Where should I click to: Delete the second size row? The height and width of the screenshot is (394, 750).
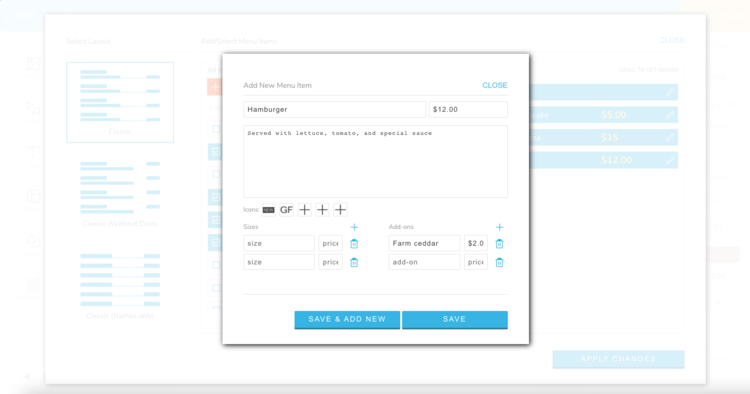[354, 263]
